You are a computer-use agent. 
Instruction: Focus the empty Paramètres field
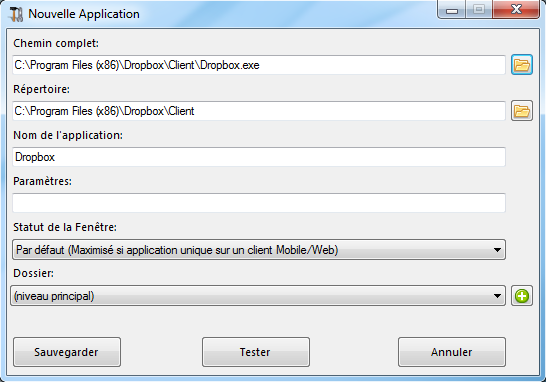(x=259, y=203)
